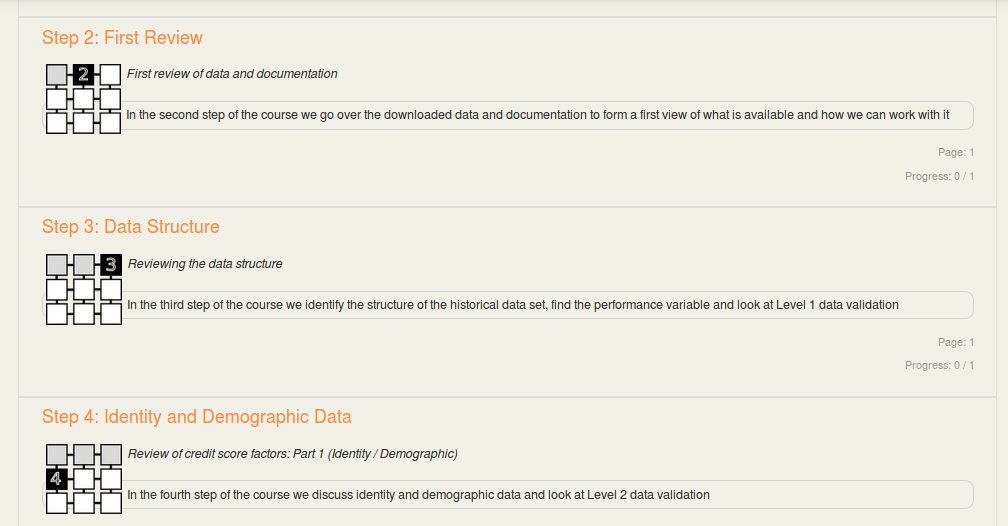Select the Step 3 description box
This screenshot has height=526, width=1008.
click(508, 305)
